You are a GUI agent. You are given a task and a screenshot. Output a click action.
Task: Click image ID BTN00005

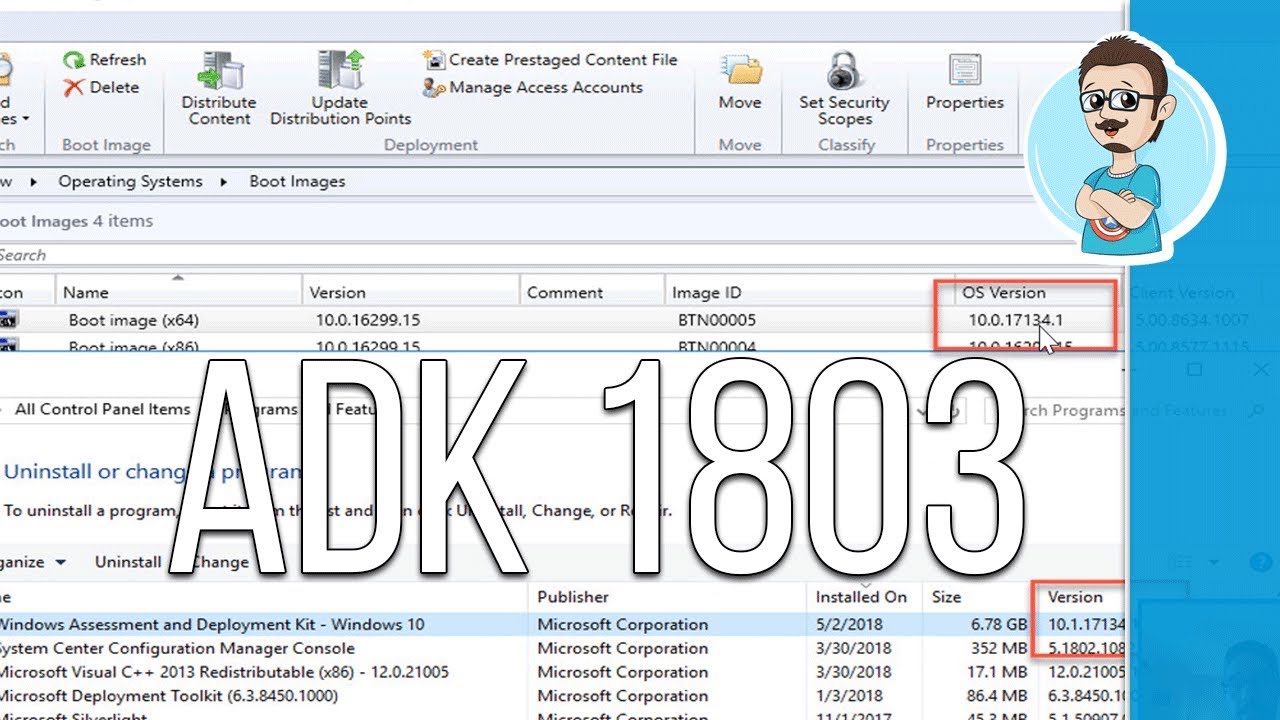tap(717, 320)
